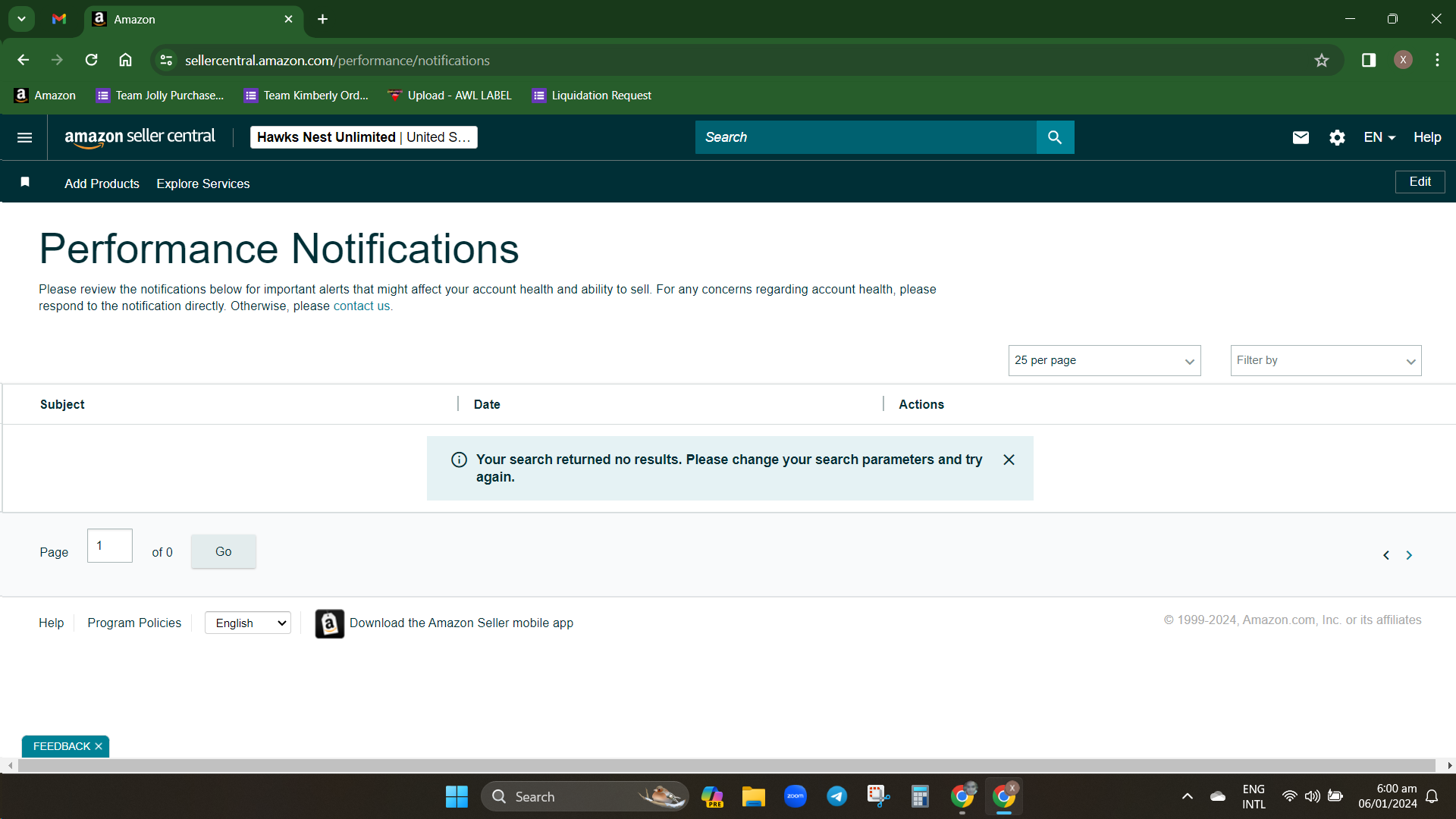This screenshot has height=819, width=1456.
Task: Open Calculator from taskbar
Action: [x=920, y=796]
